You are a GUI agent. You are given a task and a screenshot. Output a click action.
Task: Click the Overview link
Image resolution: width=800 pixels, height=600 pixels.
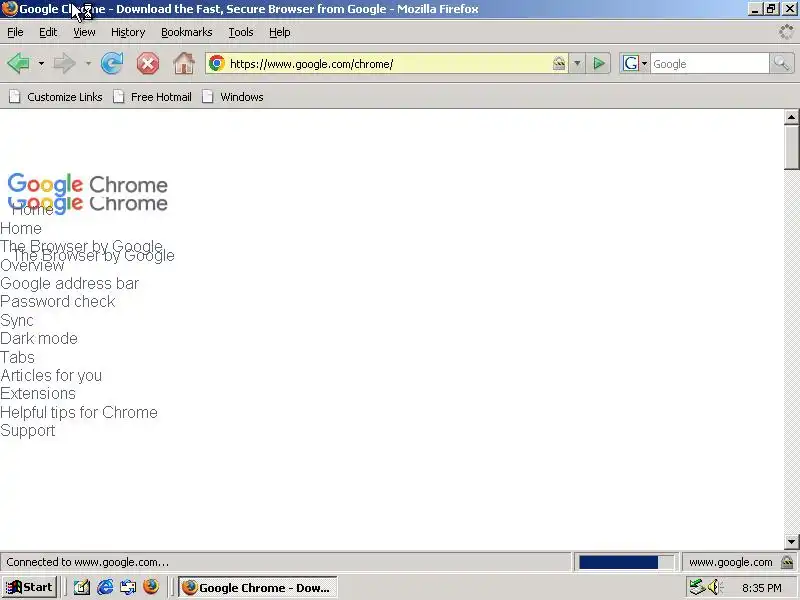[x=32, y=266]
